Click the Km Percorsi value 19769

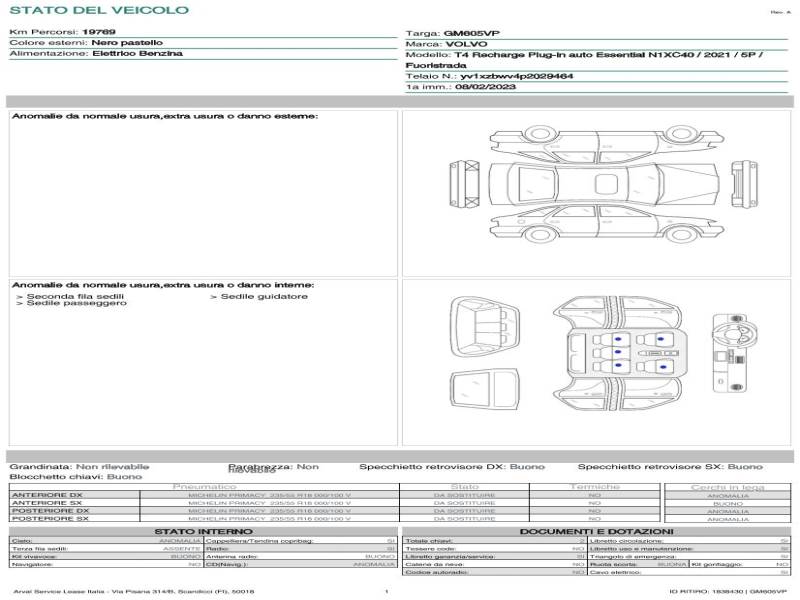click(99, 32)
